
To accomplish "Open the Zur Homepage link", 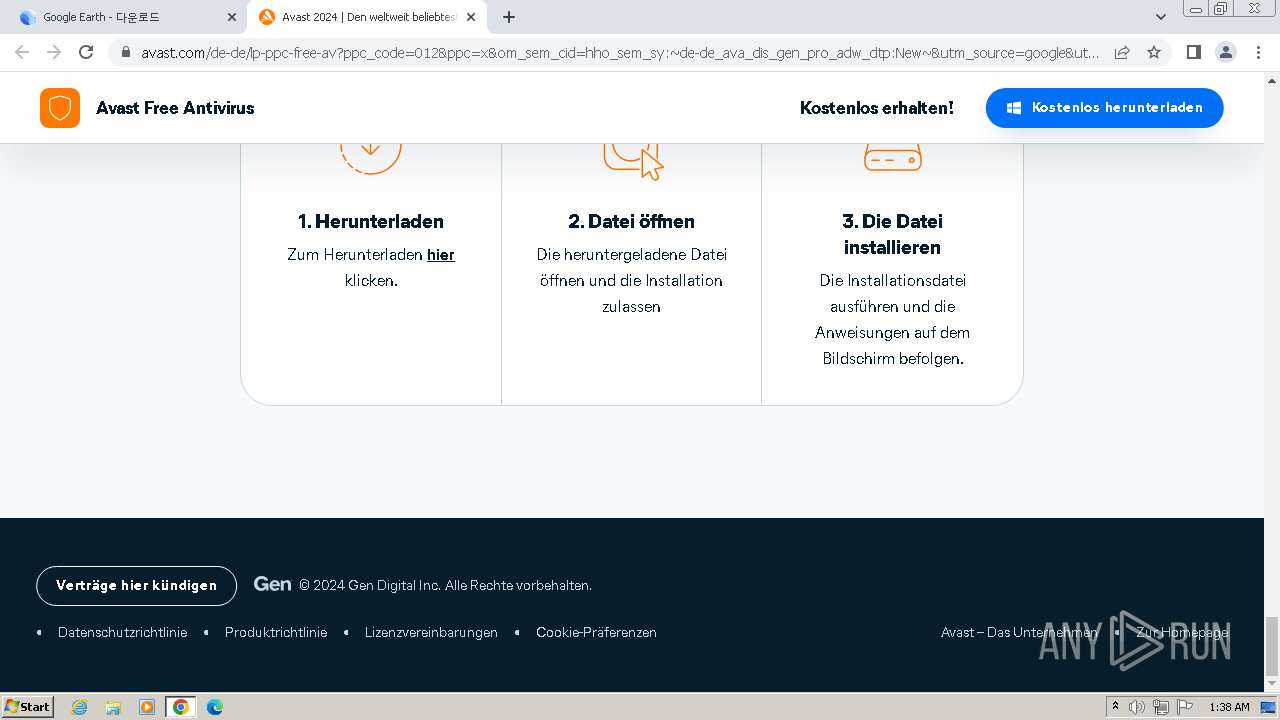I will point(1182,632).
